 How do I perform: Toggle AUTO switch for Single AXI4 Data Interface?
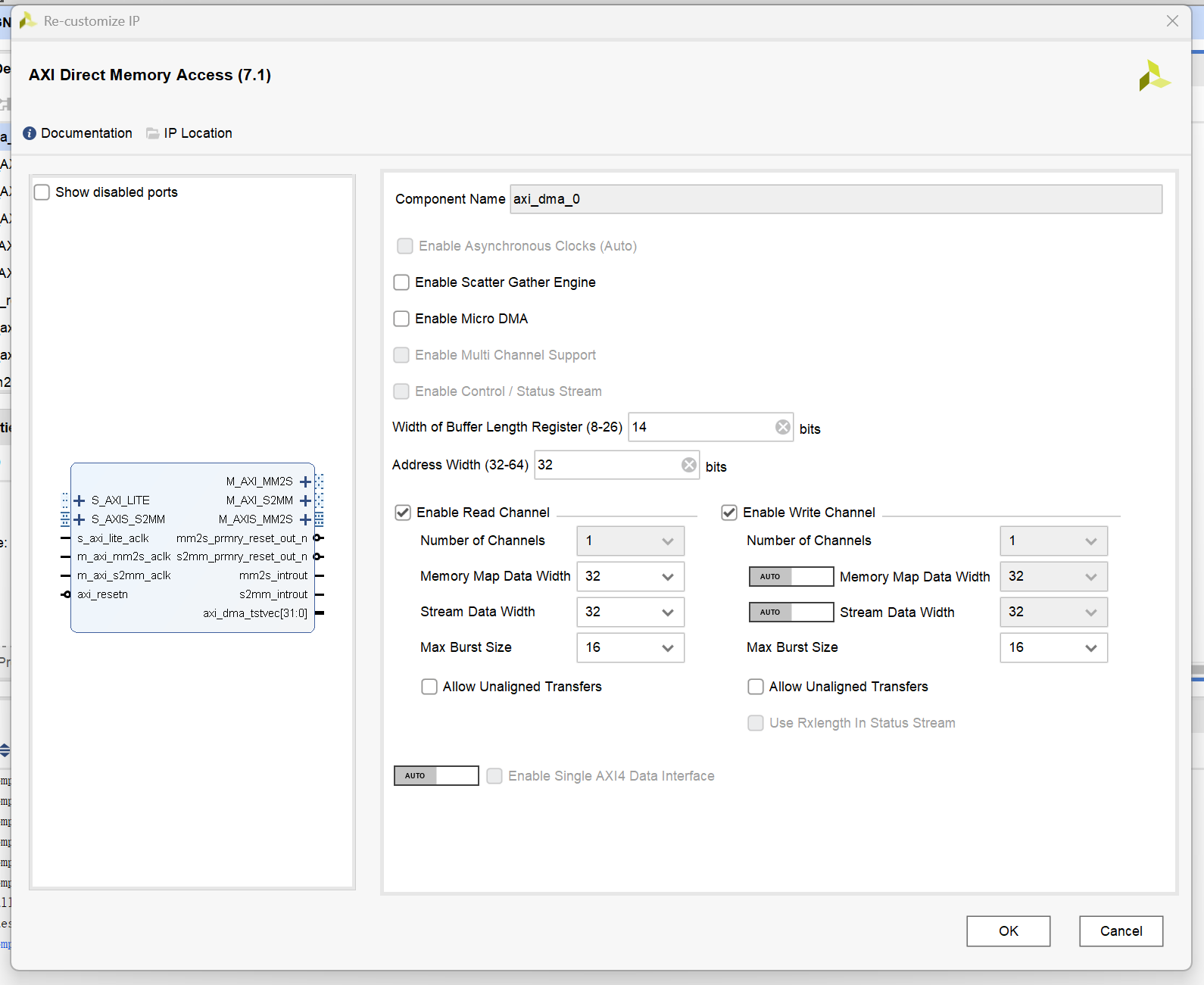436,776
